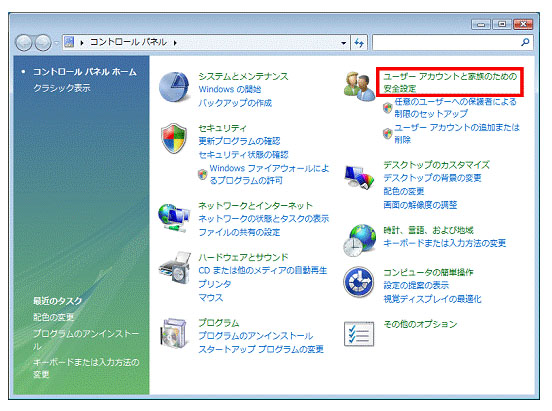Open the プログラム disc box icon

[174, 334]
